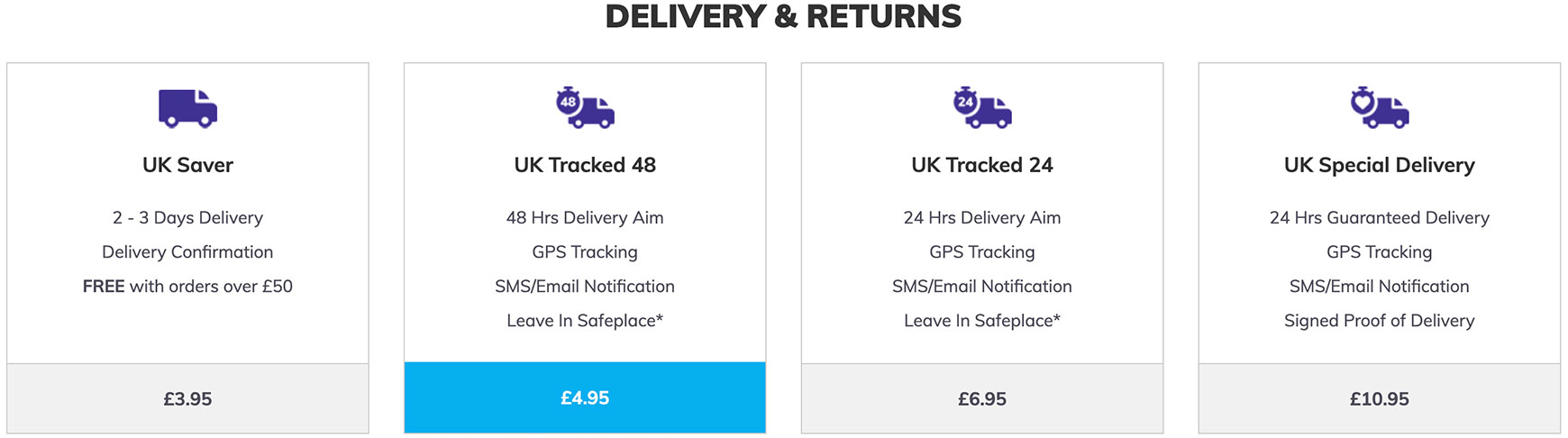
Task: Choose the £10.95 delivery price
Action: pos(1380,398)
